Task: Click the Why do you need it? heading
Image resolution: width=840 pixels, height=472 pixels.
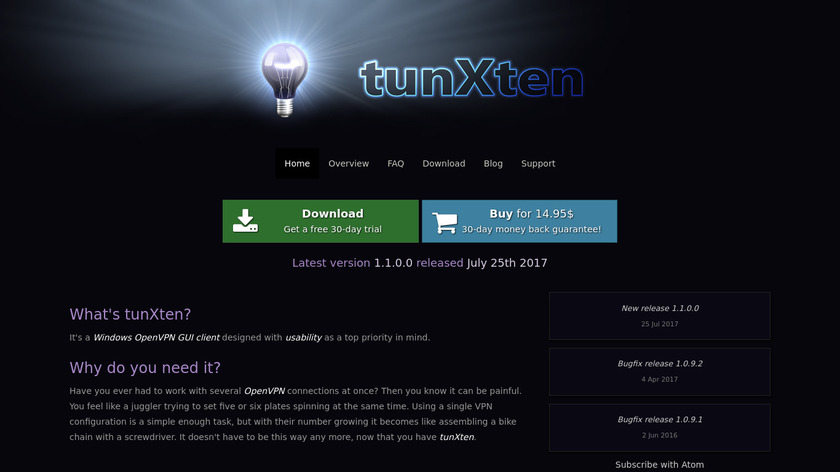Action: pyautogui.click(x=145, y=368)
